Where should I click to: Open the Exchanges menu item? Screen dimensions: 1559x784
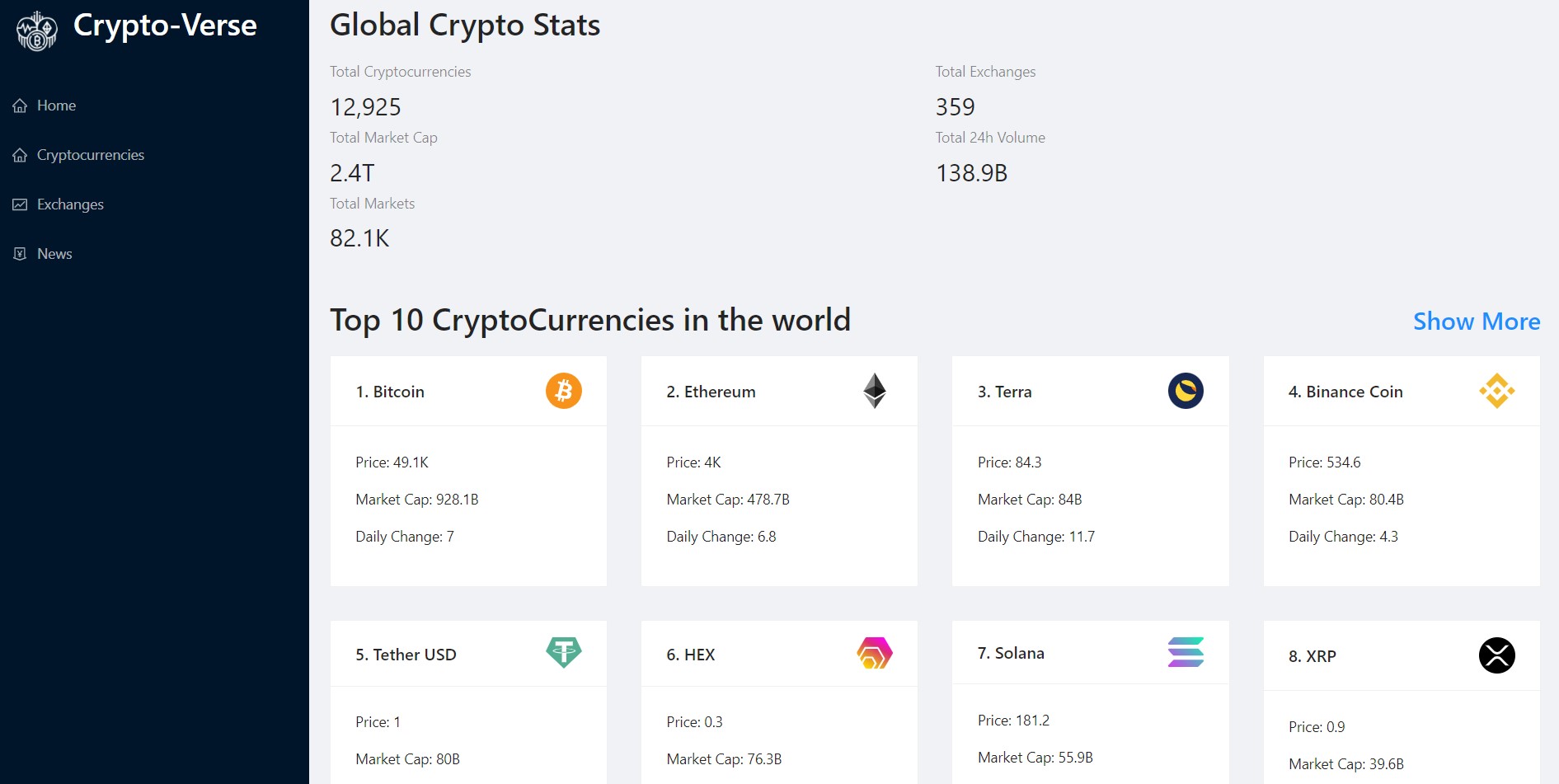tap(70, 204)
